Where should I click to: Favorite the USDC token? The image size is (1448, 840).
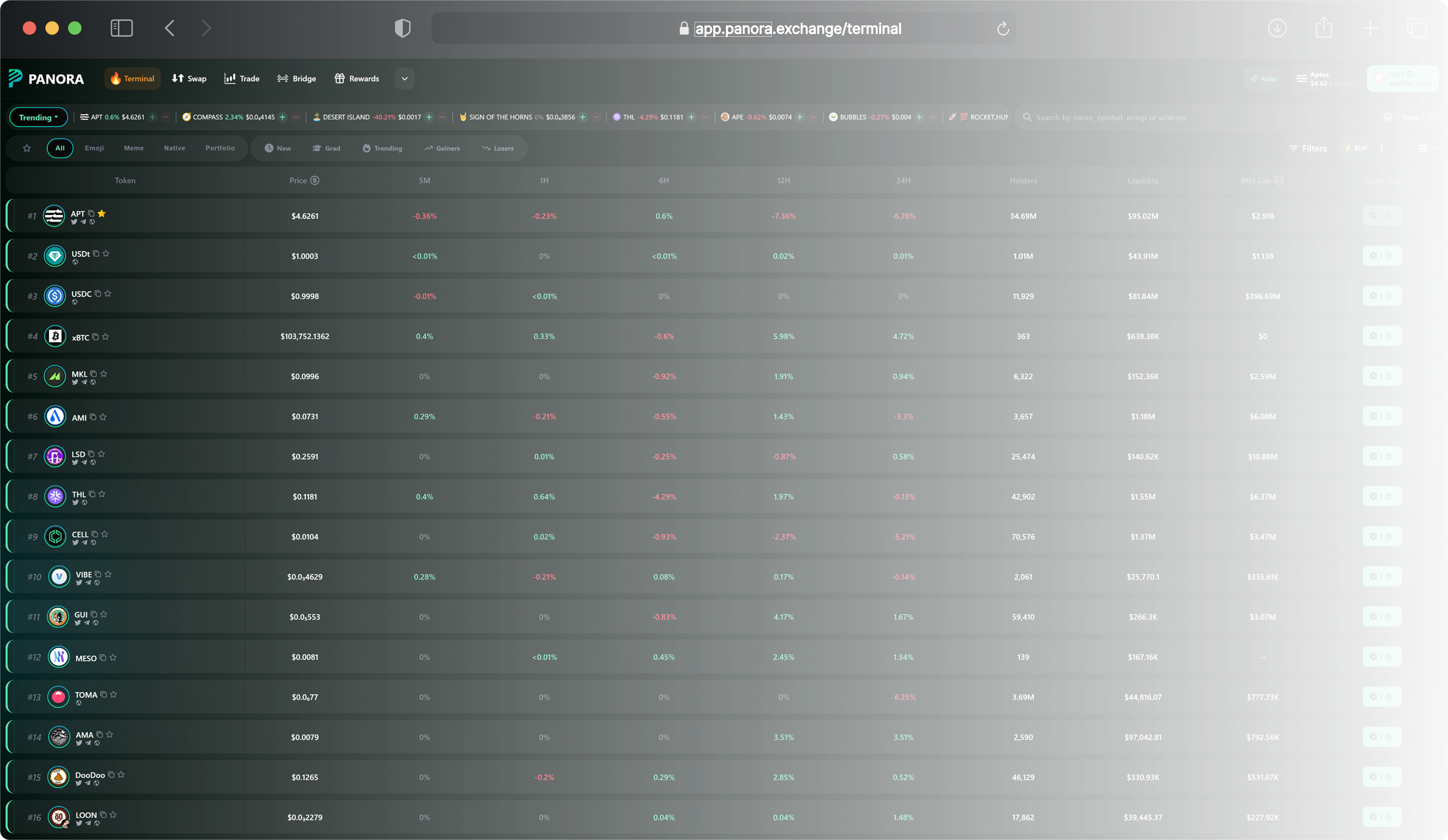coord(108,294)
